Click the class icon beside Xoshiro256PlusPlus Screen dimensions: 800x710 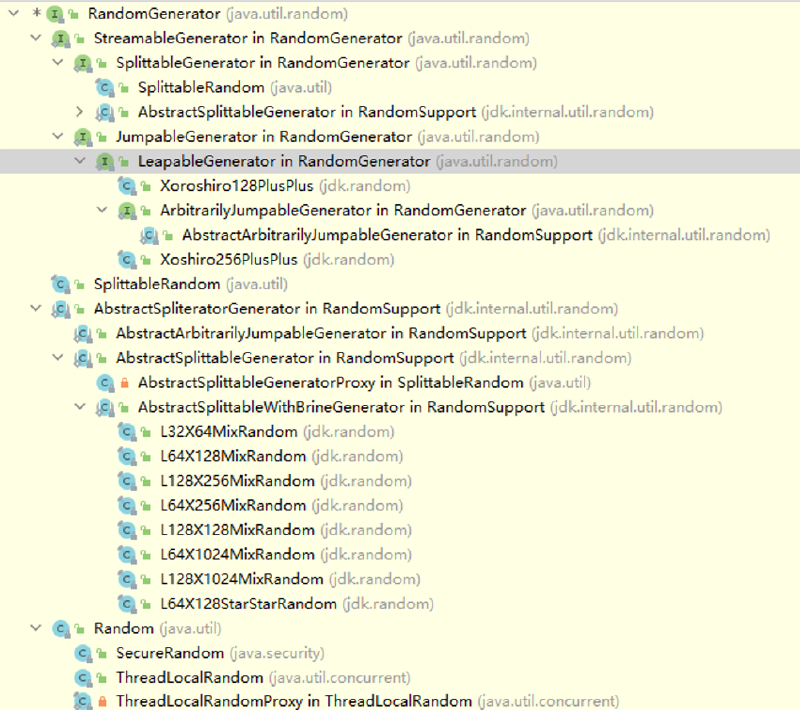coord(126,260)
